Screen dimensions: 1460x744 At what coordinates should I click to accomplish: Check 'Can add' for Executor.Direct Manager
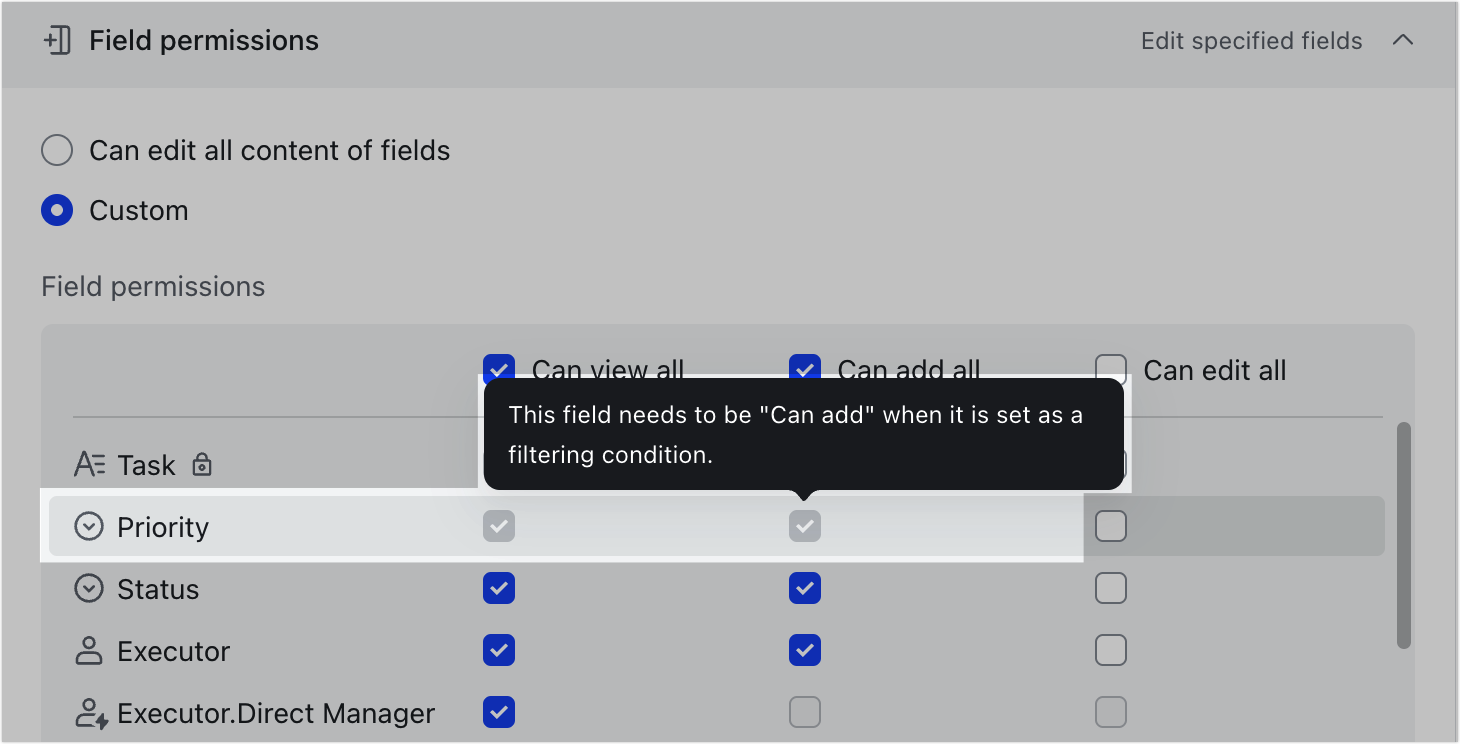pos(805,712)
